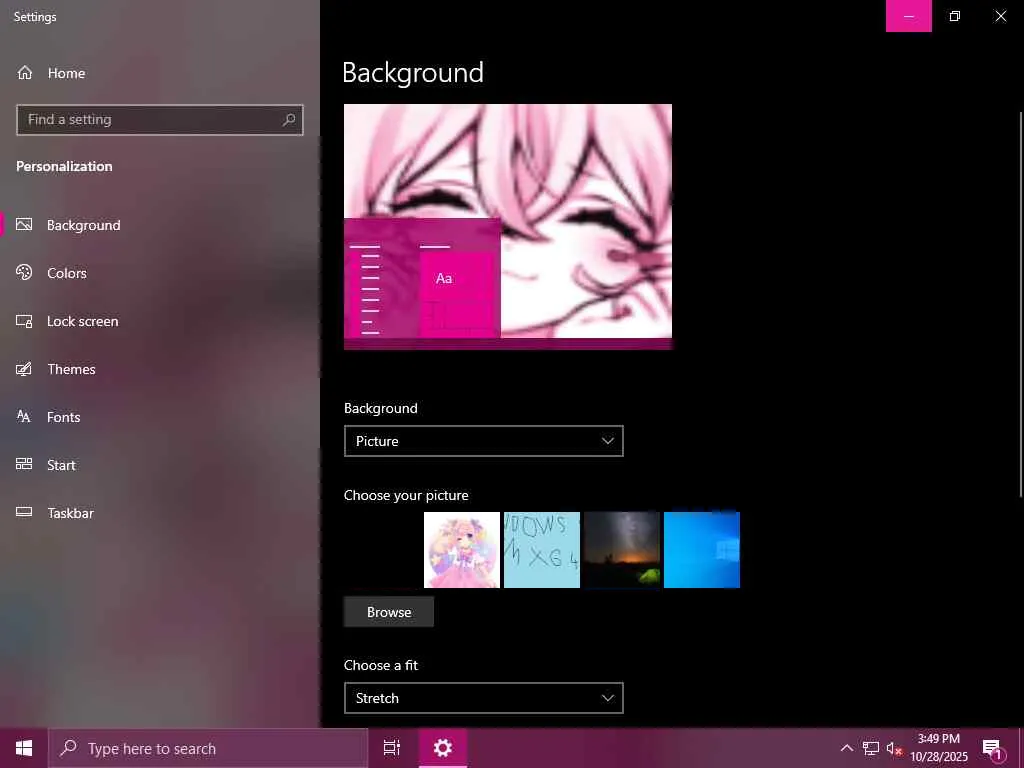Click the taskbar Type here to search box

208,748
